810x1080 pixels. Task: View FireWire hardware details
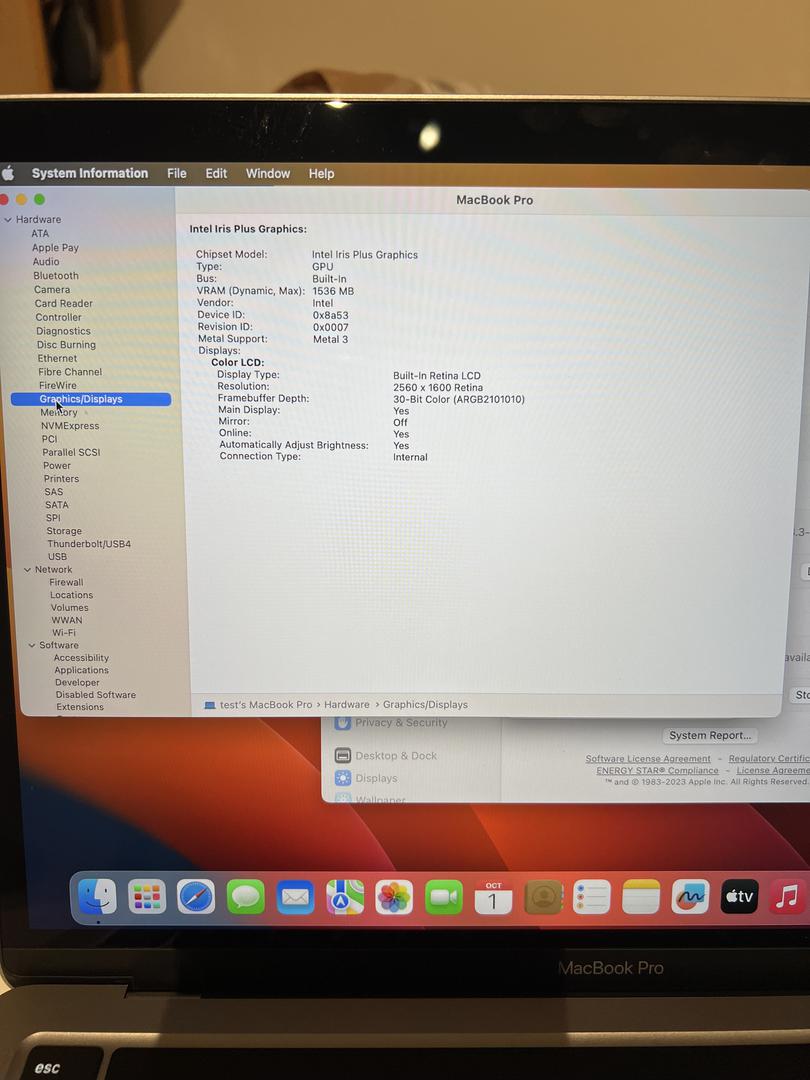[x=58, y=386]
